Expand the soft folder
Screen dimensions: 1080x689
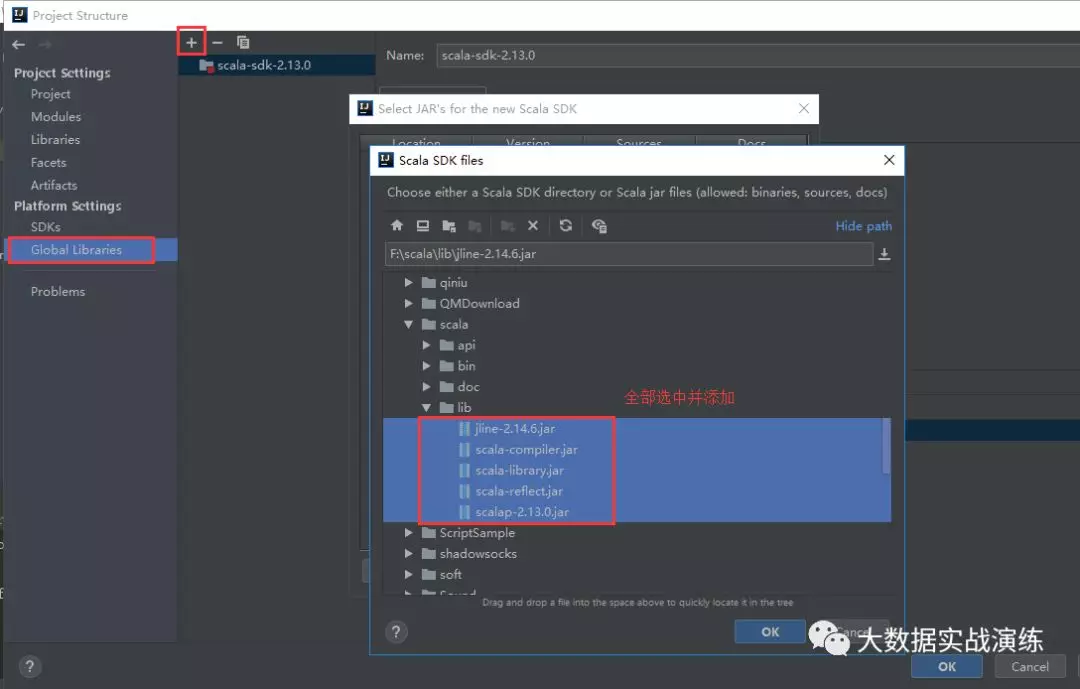(408, 574)
